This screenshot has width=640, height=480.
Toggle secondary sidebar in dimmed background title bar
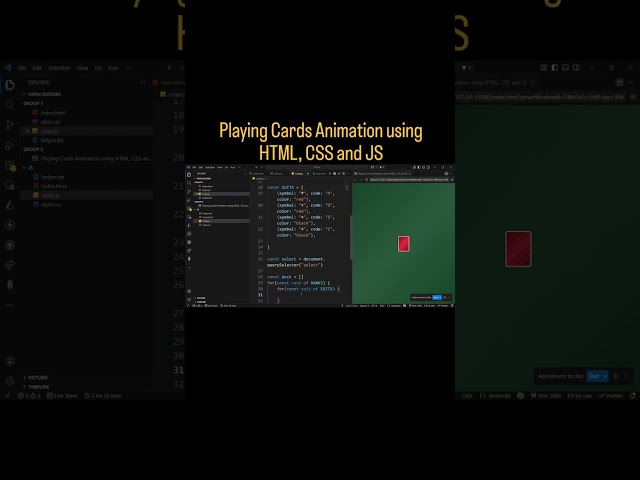pyautogui.click(x=576, y=67)
